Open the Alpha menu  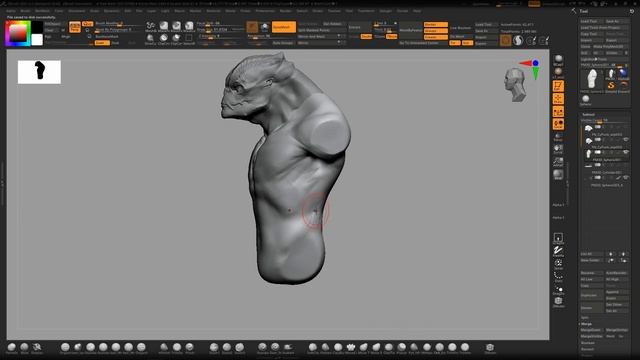click(x=11, y=11)
